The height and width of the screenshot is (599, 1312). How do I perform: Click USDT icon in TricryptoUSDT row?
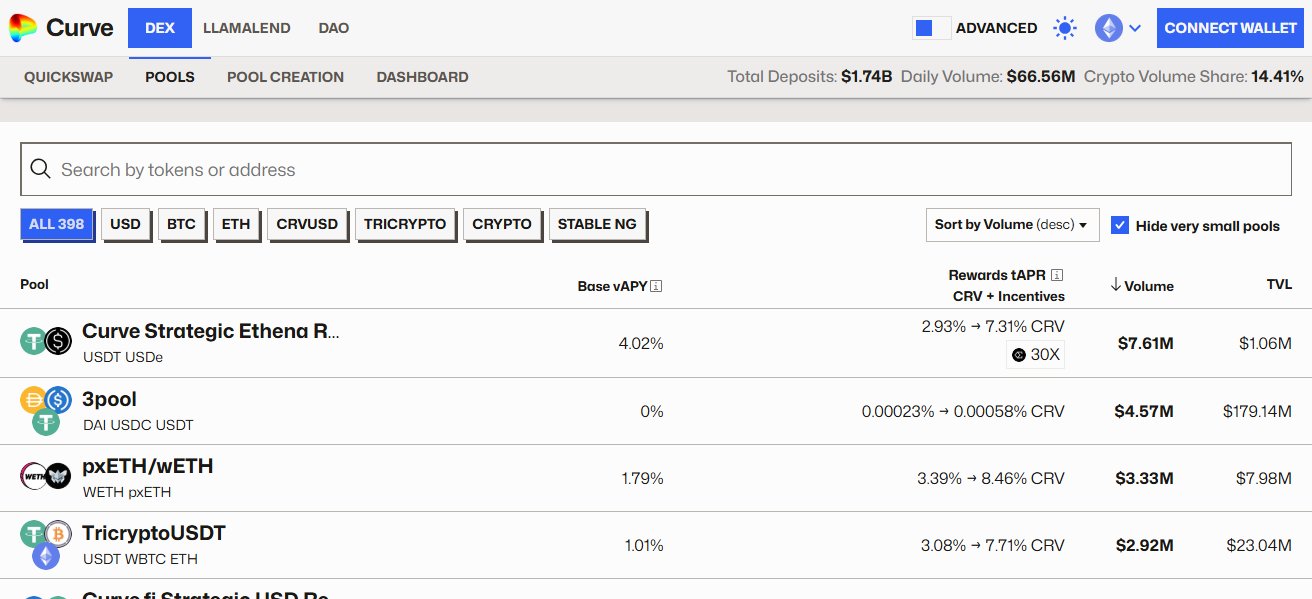pos(34,534)
